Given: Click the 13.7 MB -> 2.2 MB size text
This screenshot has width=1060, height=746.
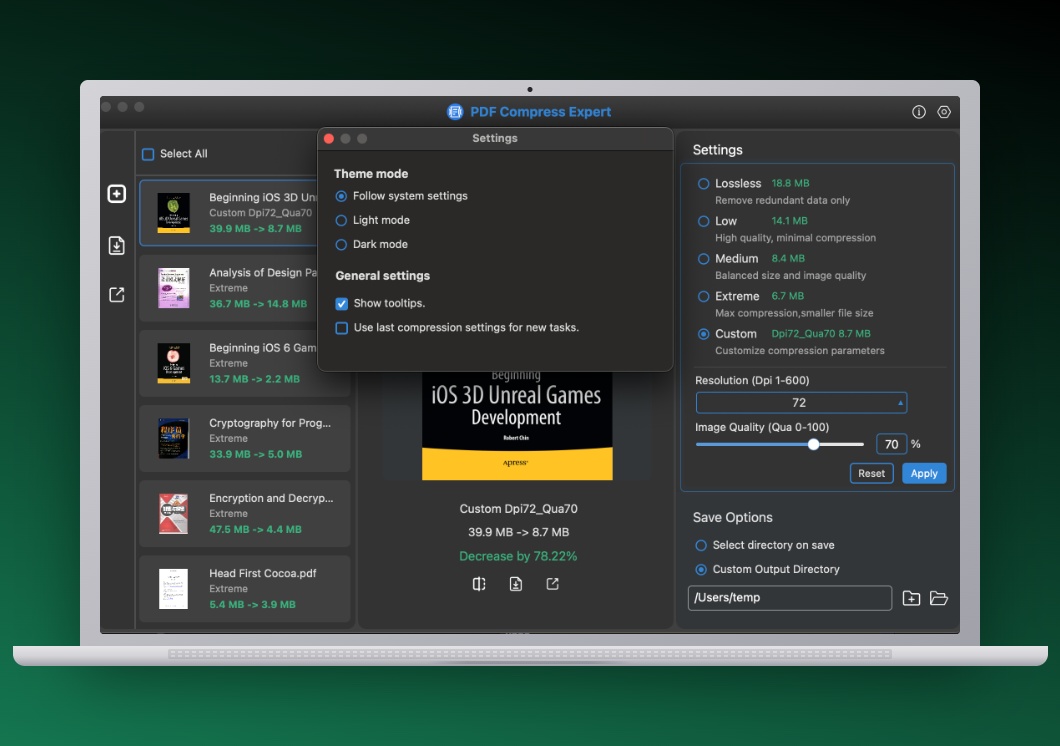Looking at the screenshot, I should [x=254, y=379].
